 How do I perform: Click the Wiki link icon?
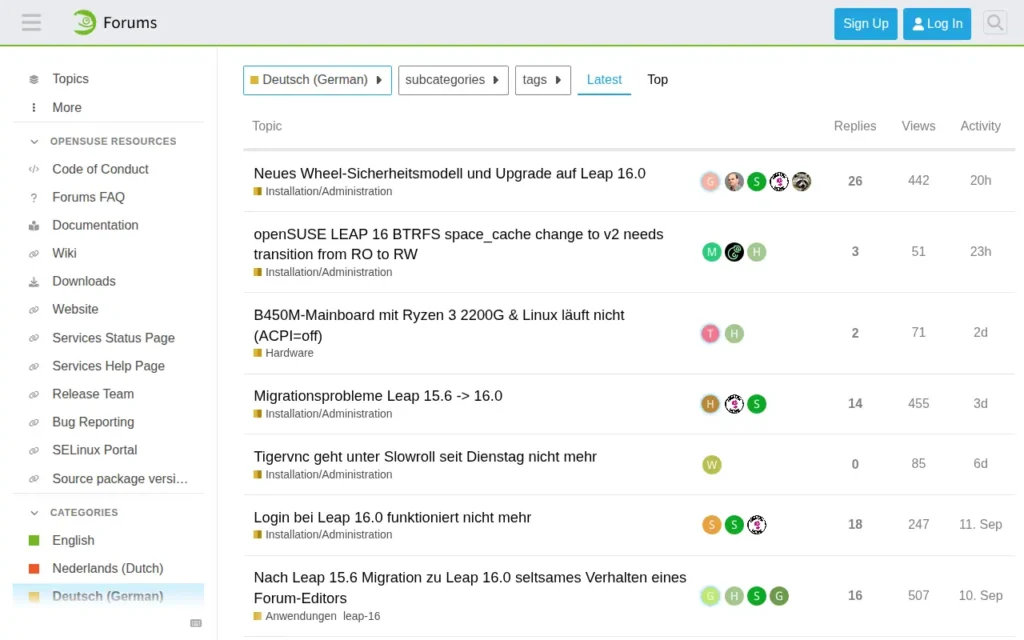(34, 253)
